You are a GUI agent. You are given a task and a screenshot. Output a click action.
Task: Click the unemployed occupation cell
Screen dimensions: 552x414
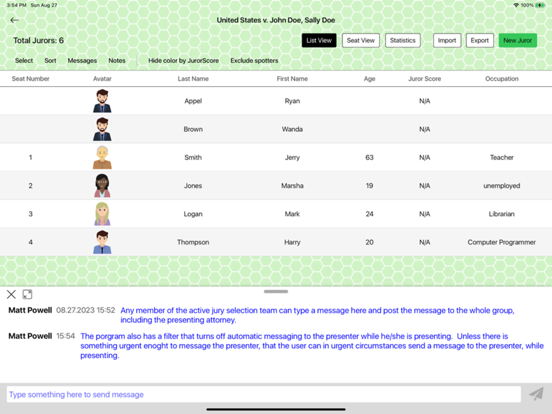502,186
